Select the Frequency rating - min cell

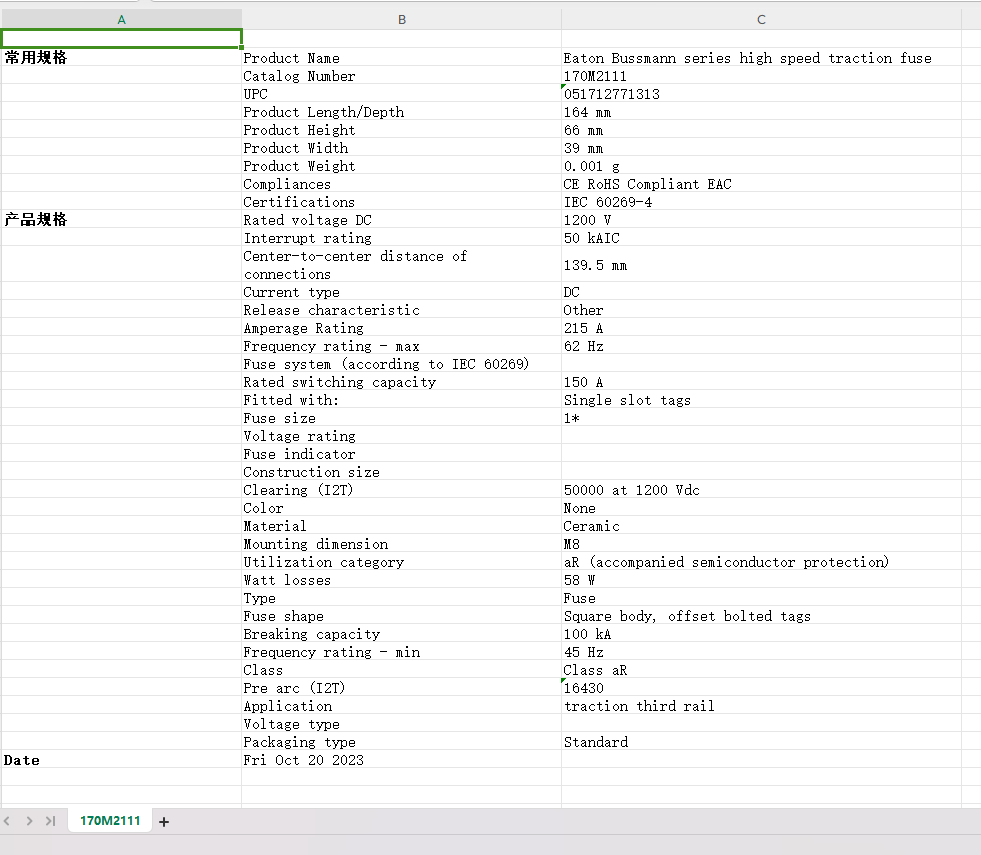[402, 652]
